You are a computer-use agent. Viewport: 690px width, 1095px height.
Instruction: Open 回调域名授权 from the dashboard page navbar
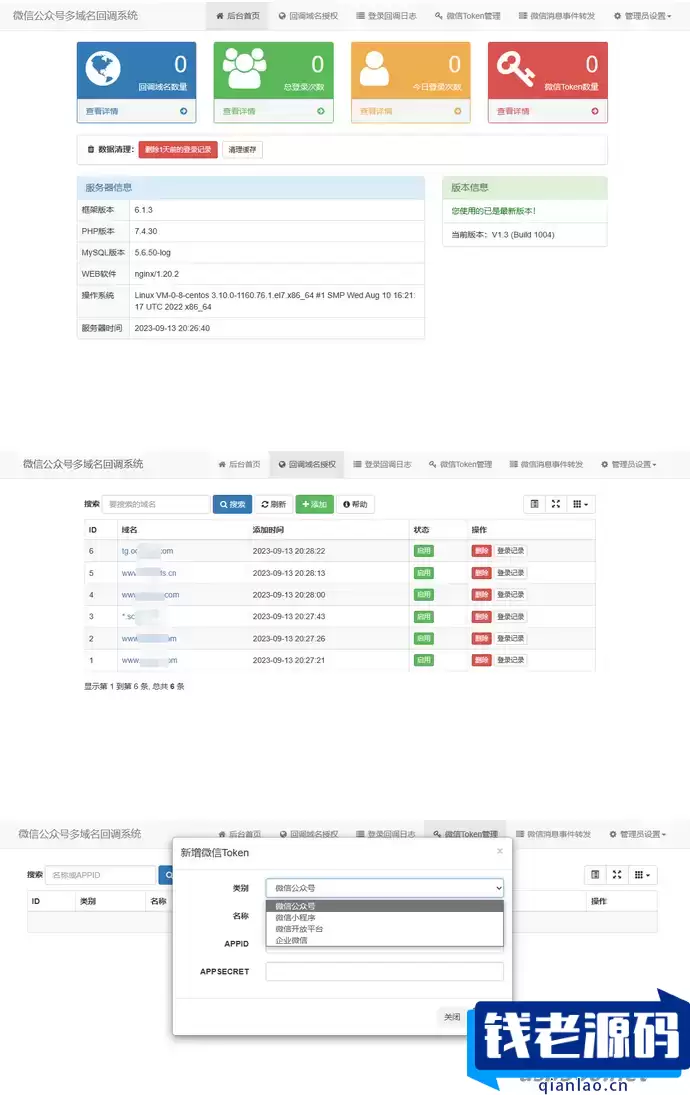tap(308, 15)
